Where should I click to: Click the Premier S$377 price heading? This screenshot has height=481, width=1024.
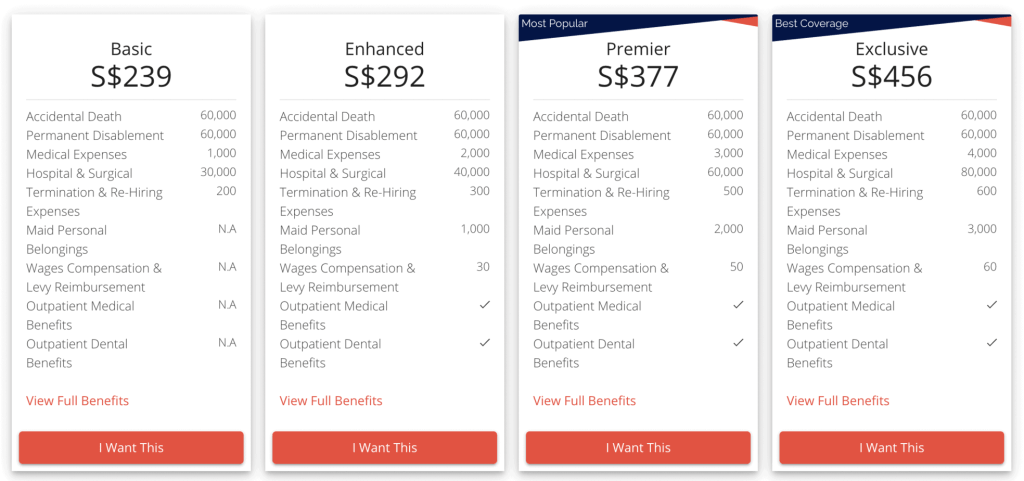pyautogui.click(x=638, y=76)
